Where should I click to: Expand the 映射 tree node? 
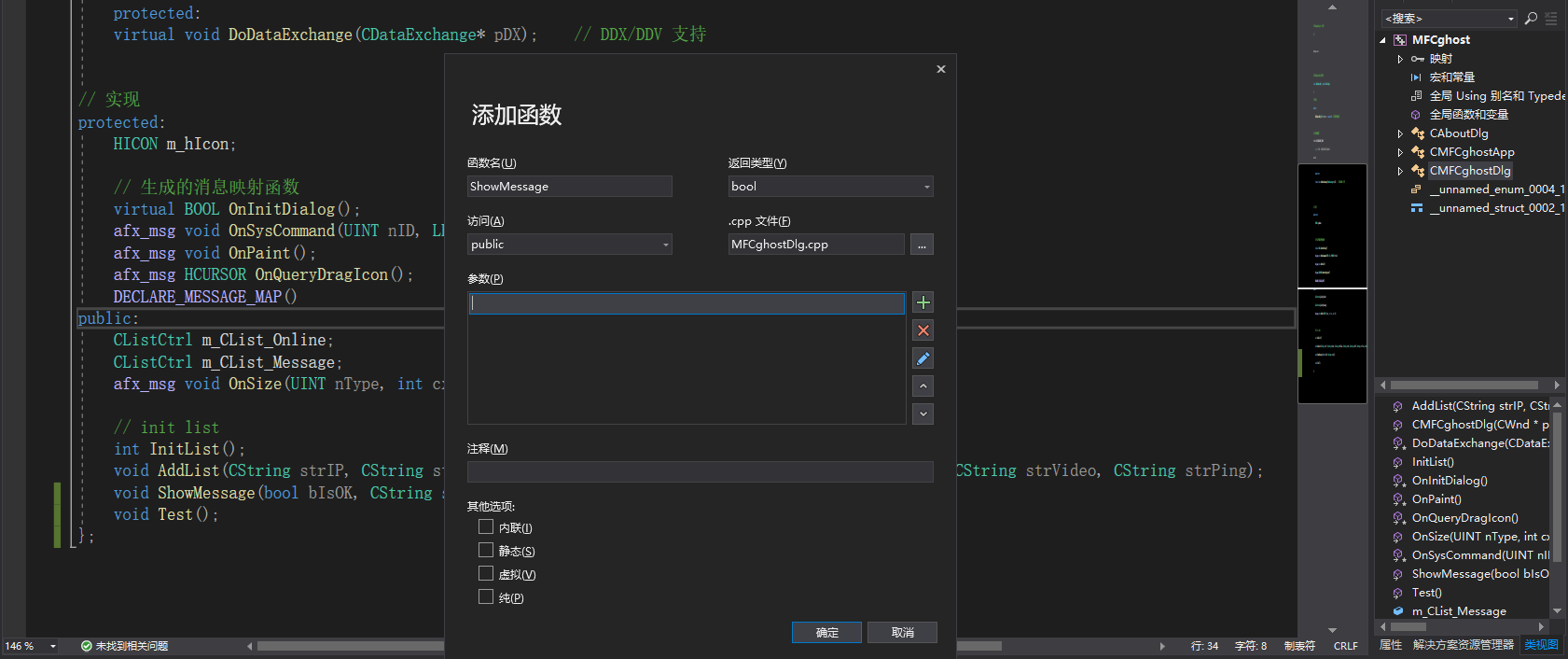coord(1400,59)
